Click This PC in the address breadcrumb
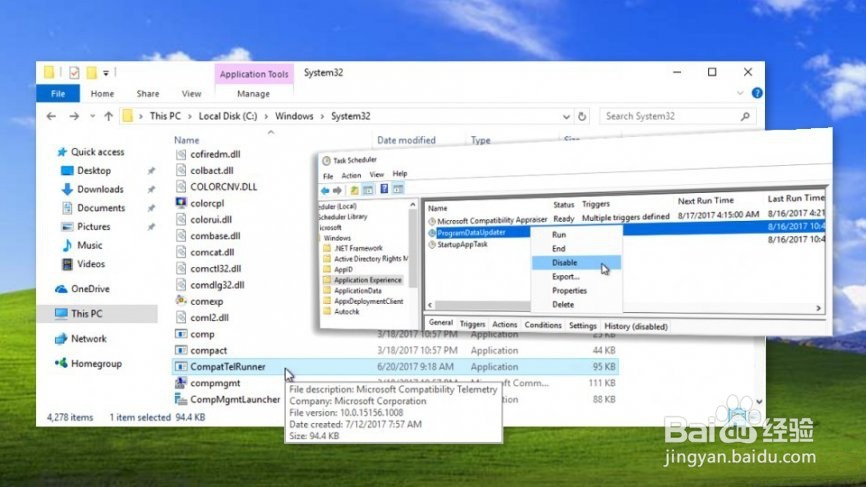 pos(165,116)
